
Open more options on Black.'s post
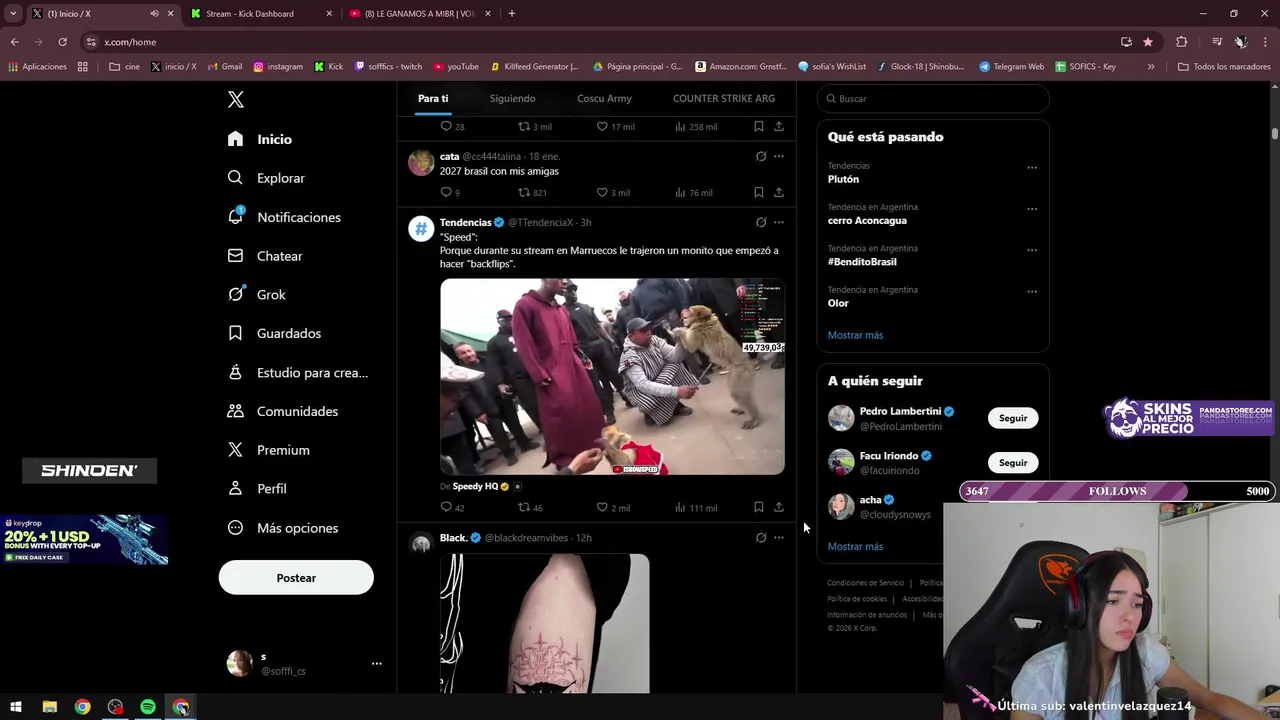coord(779,538)
